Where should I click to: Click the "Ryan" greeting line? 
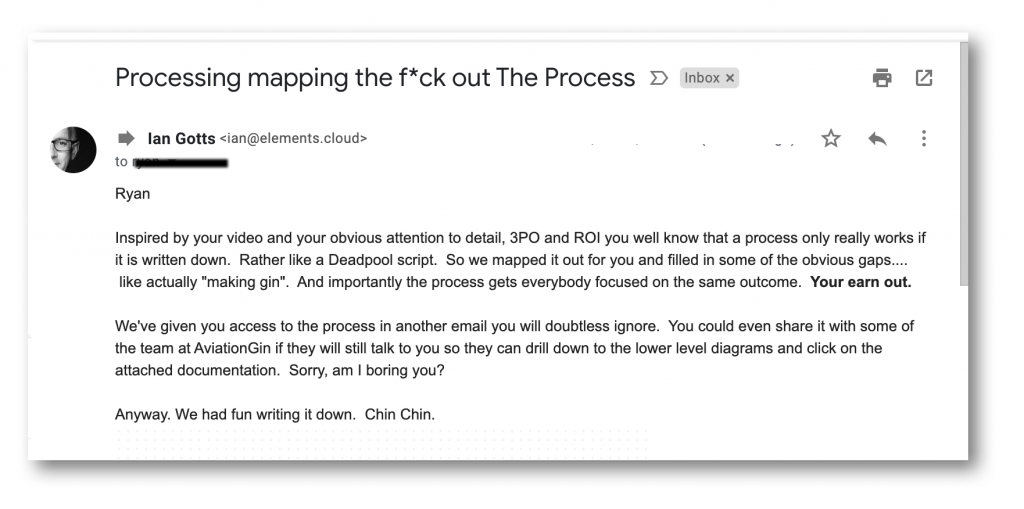(x=132, y=196)
